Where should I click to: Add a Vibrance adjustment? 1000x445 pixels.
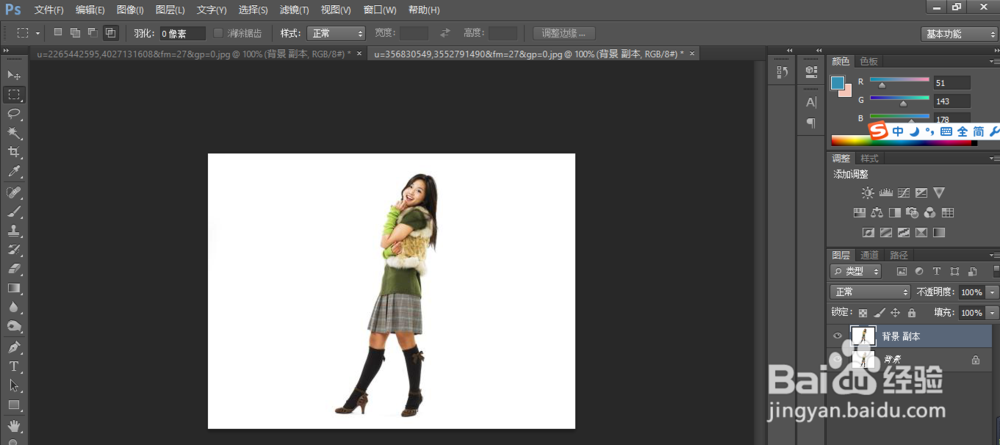pyautogui.click(x=939, y=193)
